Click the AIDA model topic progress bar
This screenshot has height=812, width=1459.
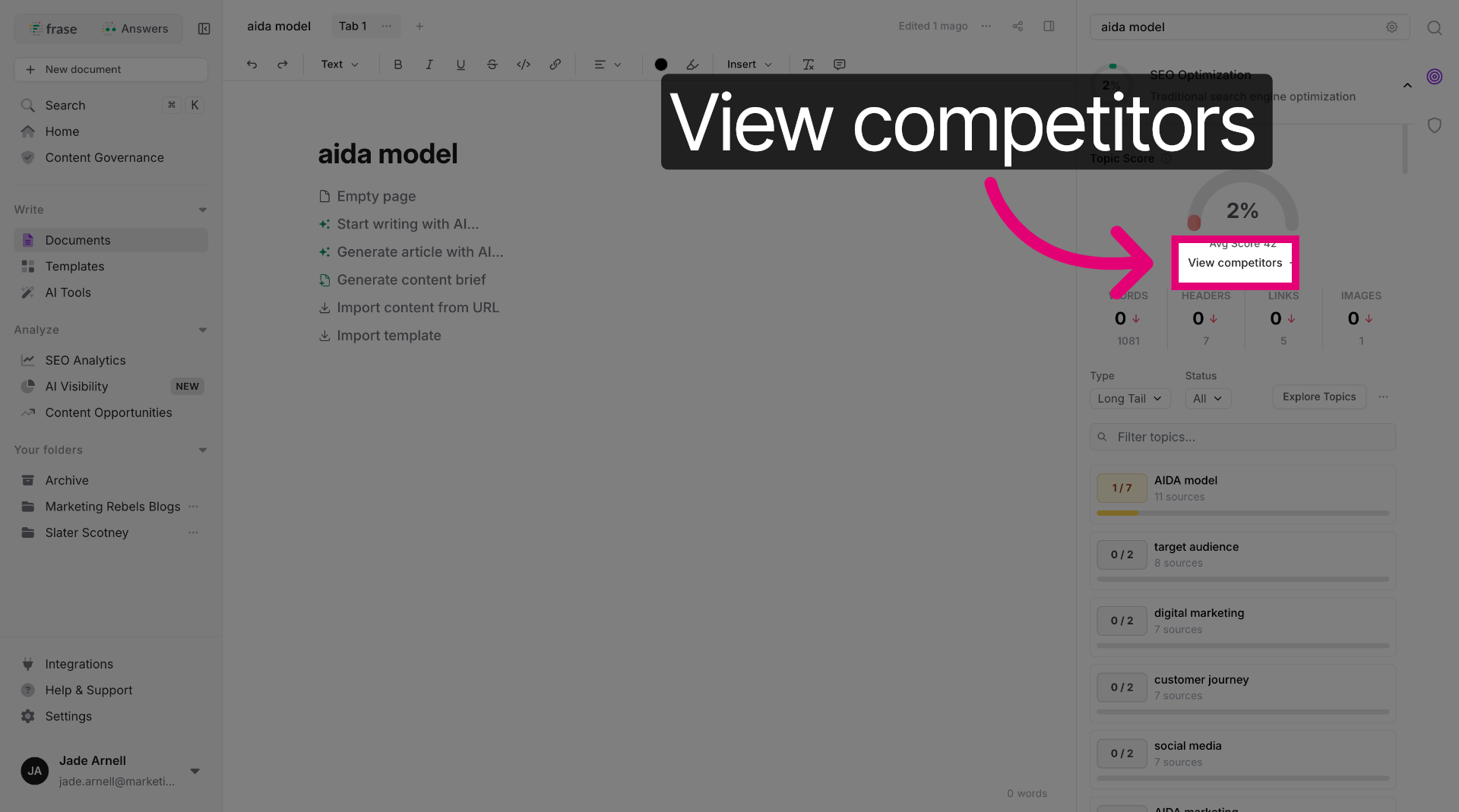[x=1242, y=513]
